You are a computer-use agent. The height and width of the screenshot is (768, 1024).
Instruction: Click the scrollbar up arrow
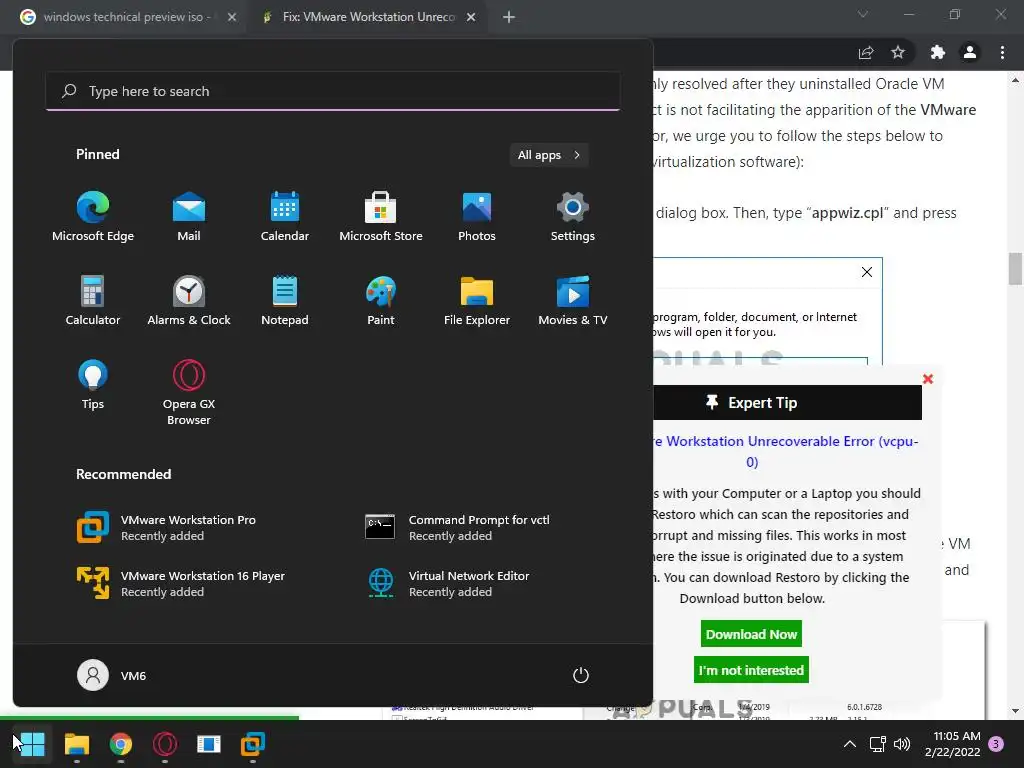point(1015,80)
